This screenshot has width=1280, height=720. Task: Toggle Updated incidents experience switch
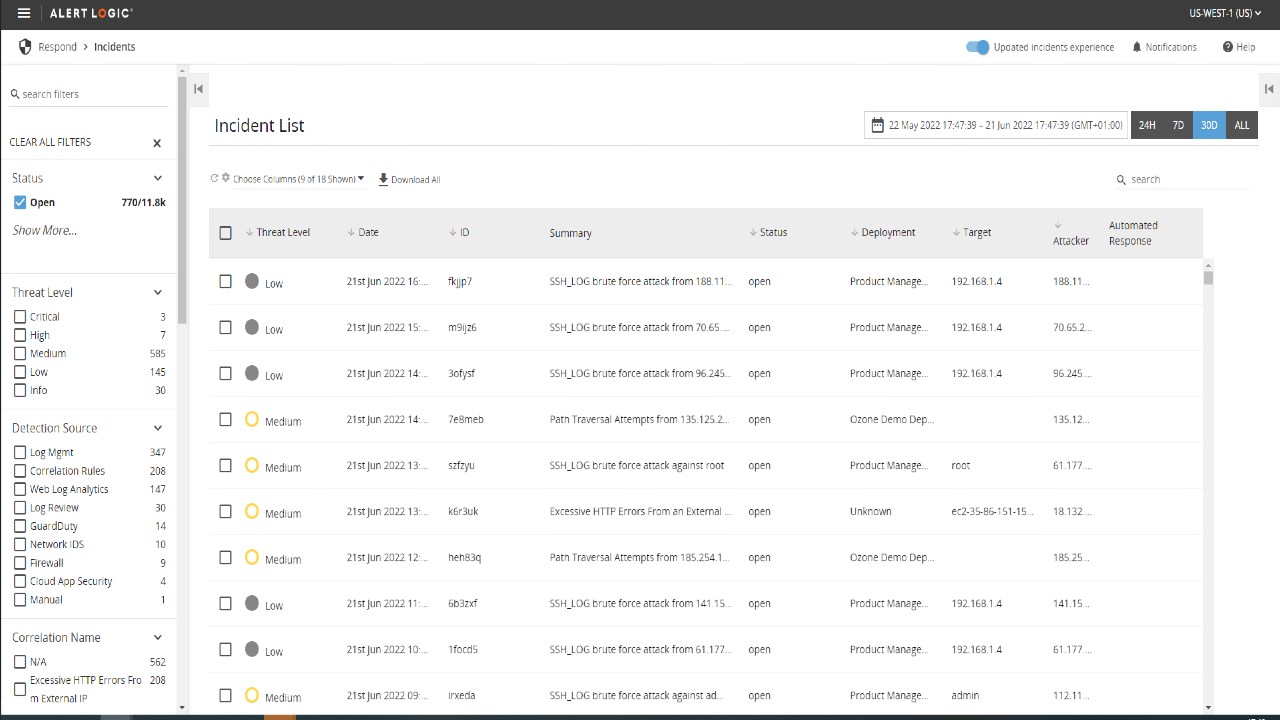coord(977,47)
